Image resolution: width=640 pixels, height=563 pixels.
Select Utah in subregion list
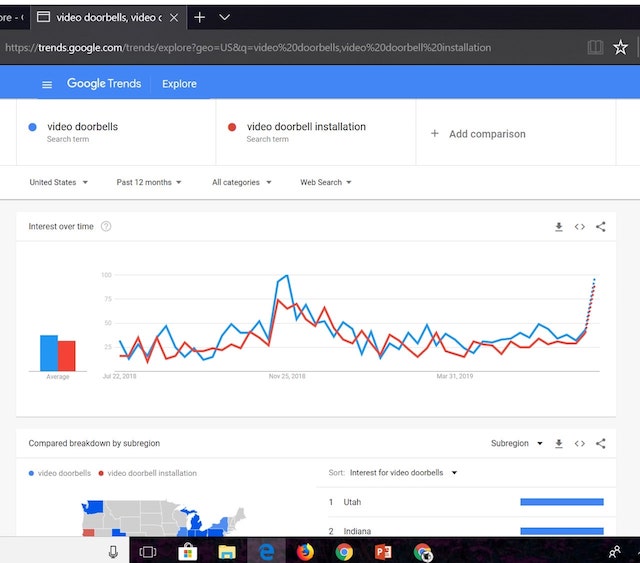pos(466,502)
